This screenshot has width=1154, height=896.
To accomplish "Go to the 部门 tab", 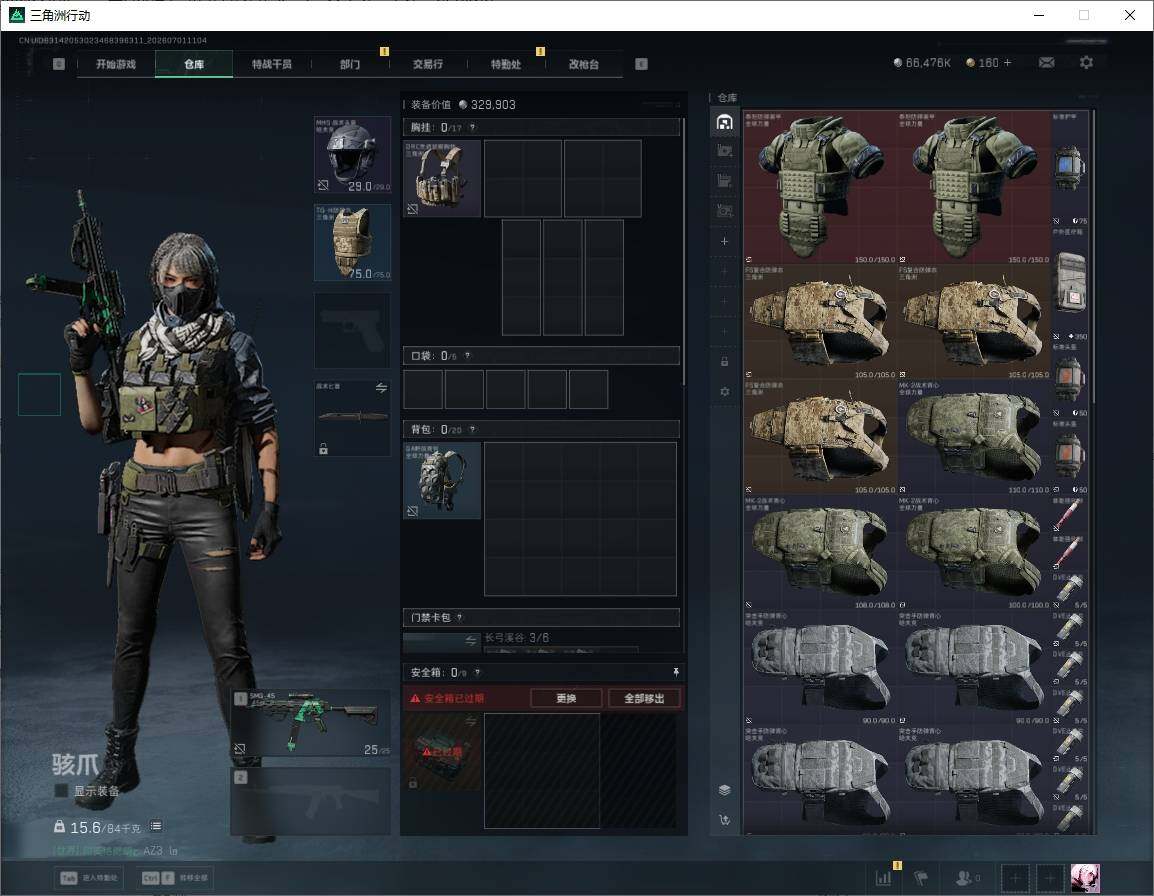I will click(x=350, y=64).
